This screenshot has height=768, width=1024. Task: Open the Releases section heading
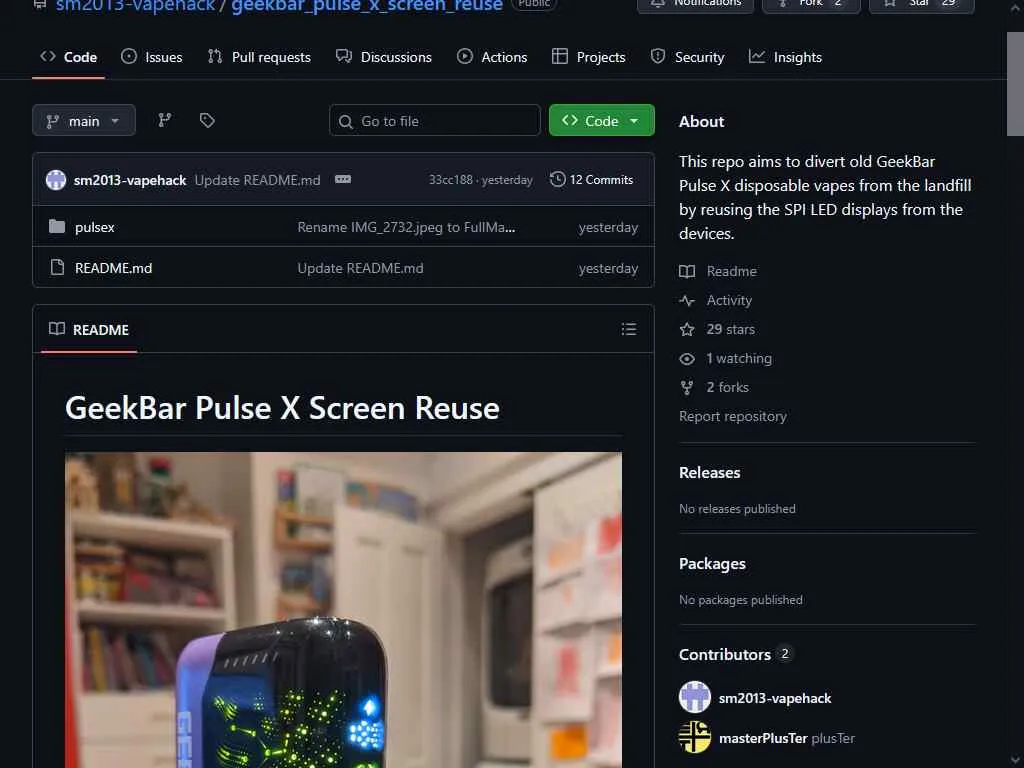click(709, 473)
